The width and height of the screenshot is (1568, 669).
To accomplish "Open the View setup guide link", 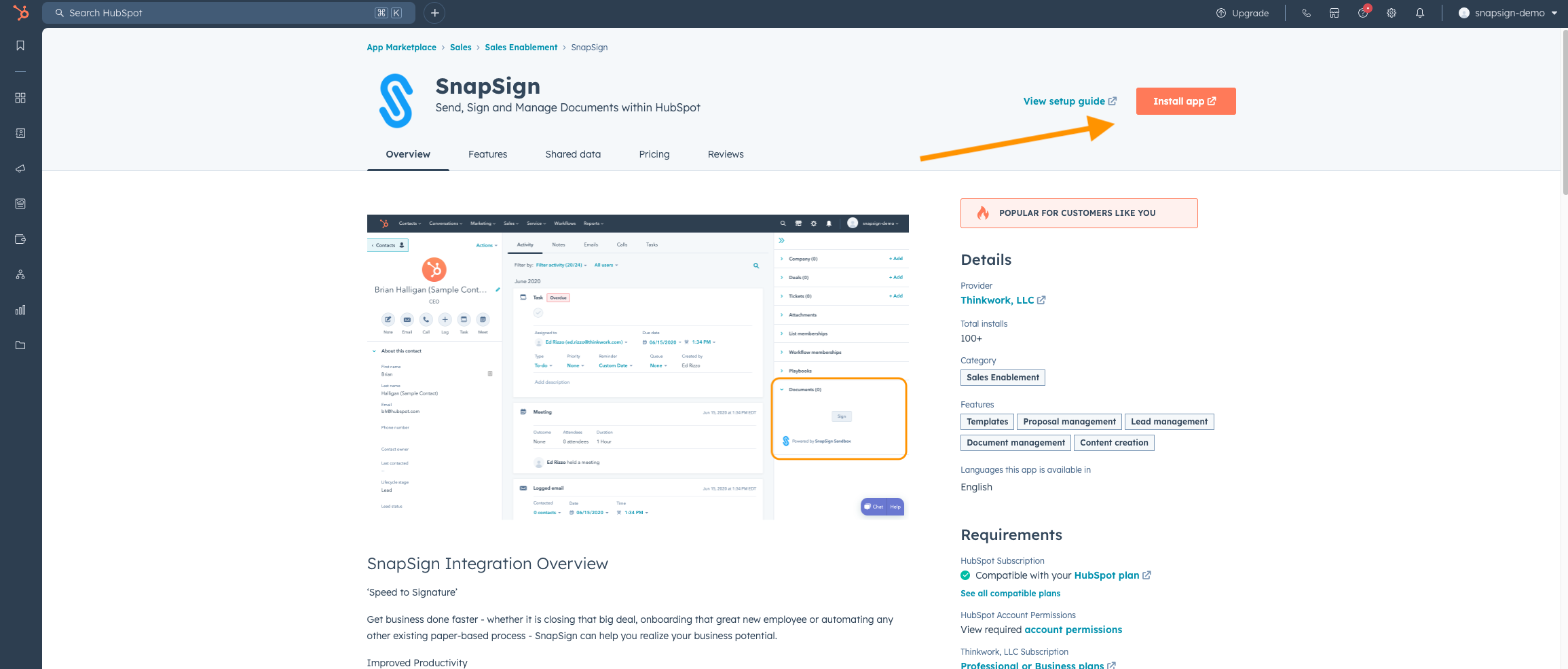I will tap(1070, 101).
